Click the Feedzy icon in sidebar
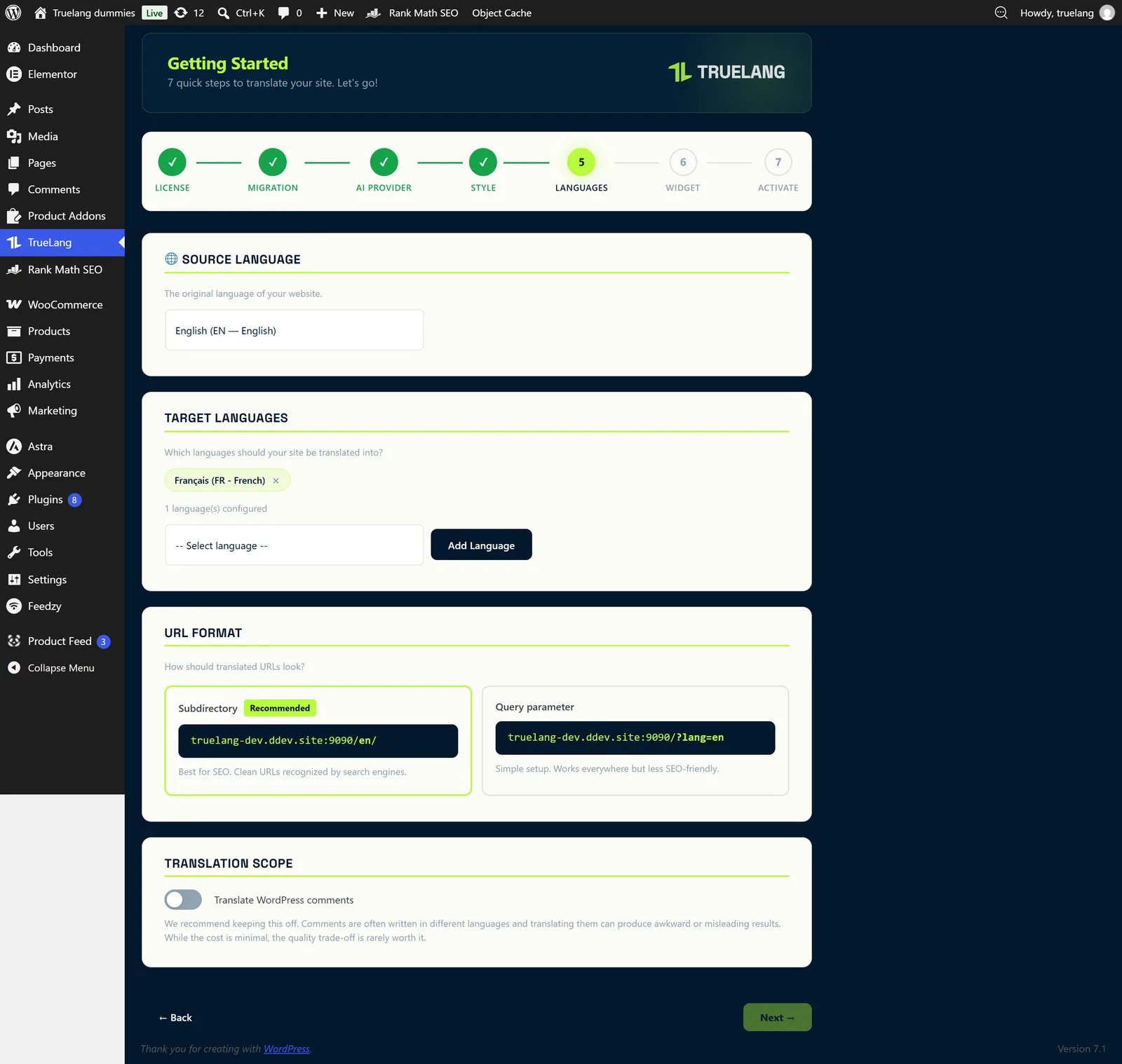Image resolution: width=1122 pixels, height=1064 pixels. (x=14, y=606)
